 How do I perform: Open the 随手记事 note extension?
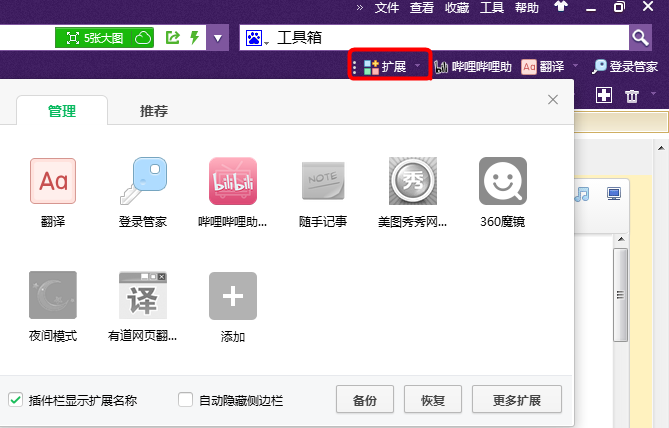click(x=323, y=181)
